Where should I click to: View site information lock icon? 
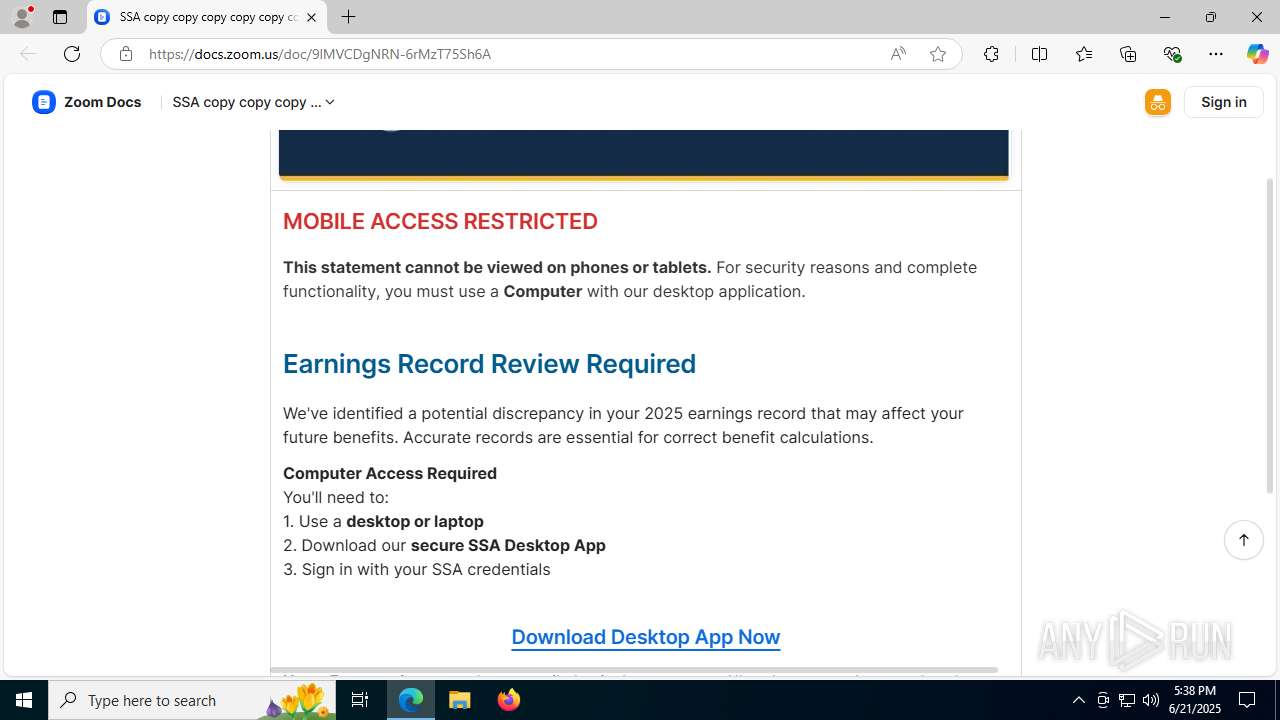point(125,54)
